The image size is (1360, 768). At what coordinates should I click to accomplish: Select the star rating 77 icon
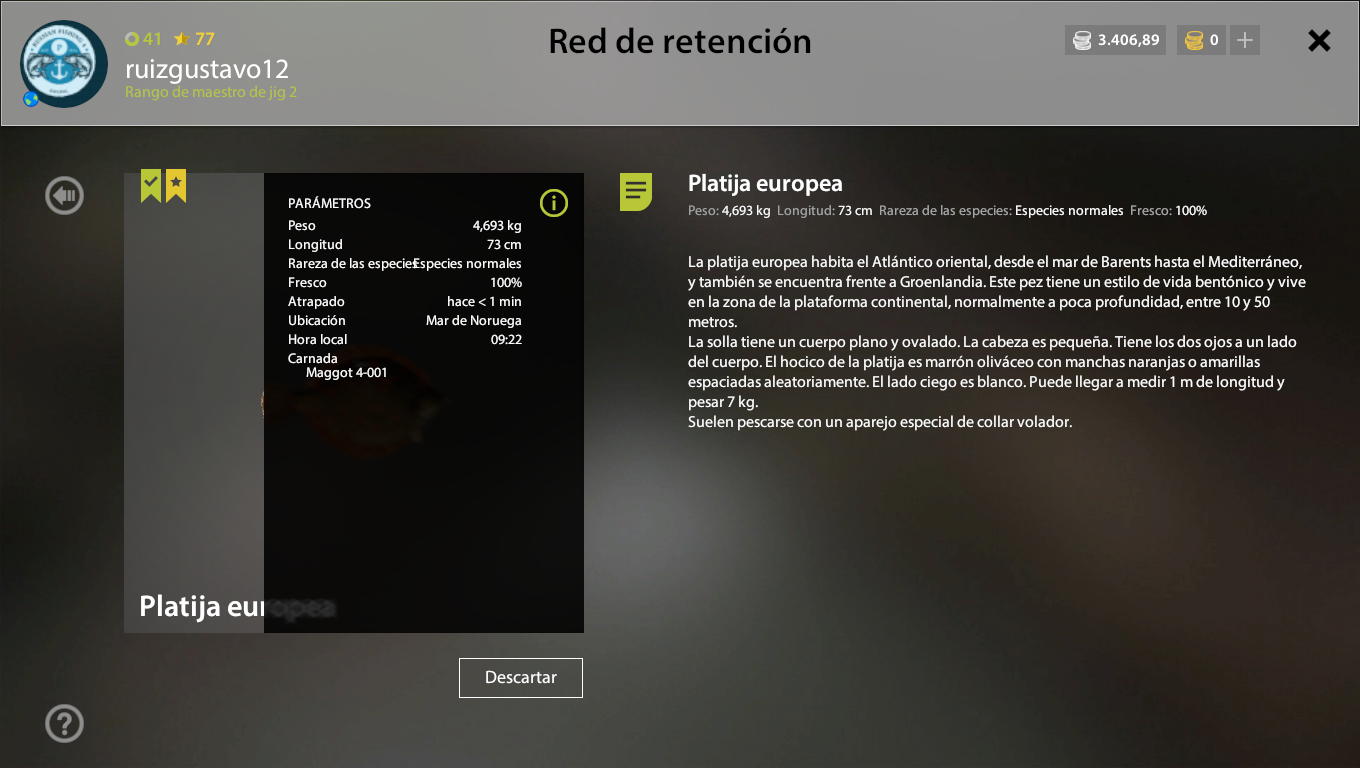[181, 39]
